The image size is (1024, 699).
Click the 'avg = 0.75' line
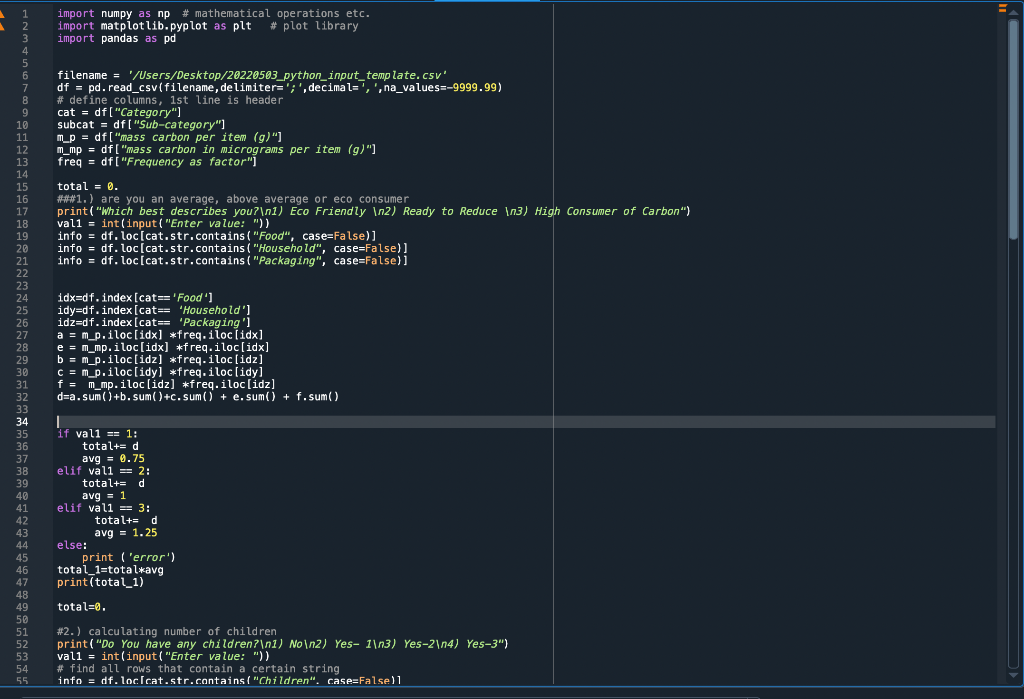(x=113, y=459)
